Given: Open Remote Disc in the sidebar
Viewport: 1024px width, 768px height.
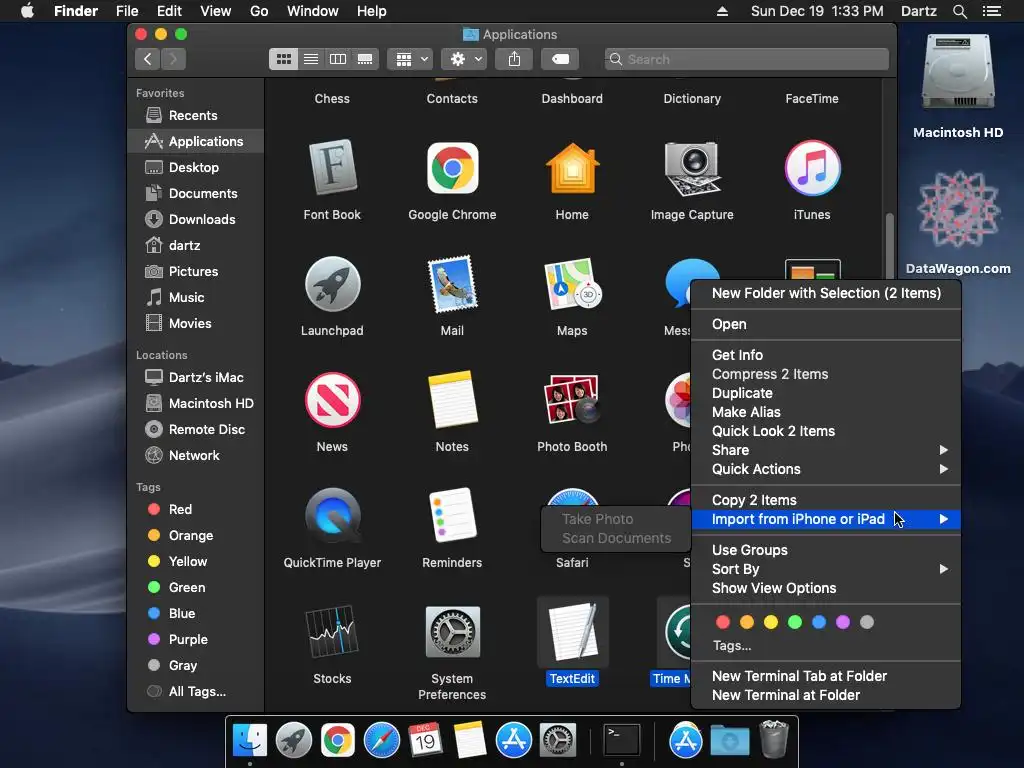Looking at the screenshot, I should pyautogui.click(x=196, y=430).
